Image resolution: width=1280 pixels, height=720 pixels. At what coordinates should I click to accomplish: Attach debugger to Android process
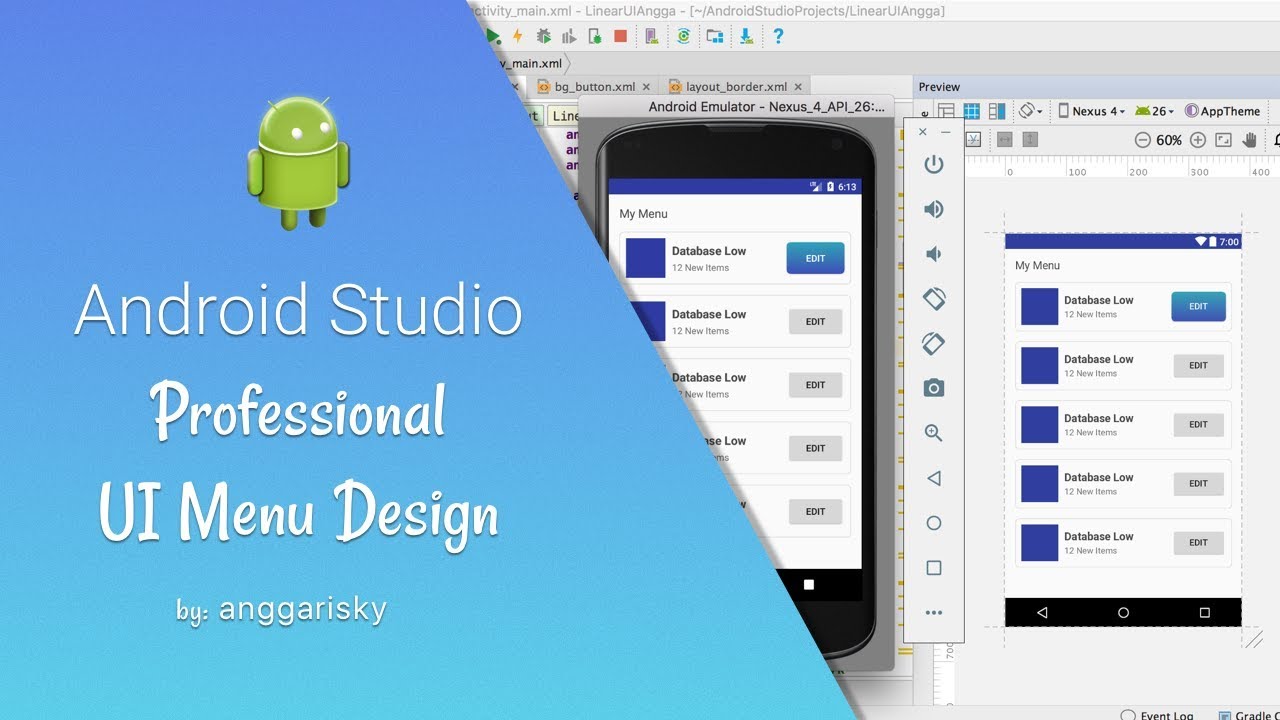coord(595,36)
